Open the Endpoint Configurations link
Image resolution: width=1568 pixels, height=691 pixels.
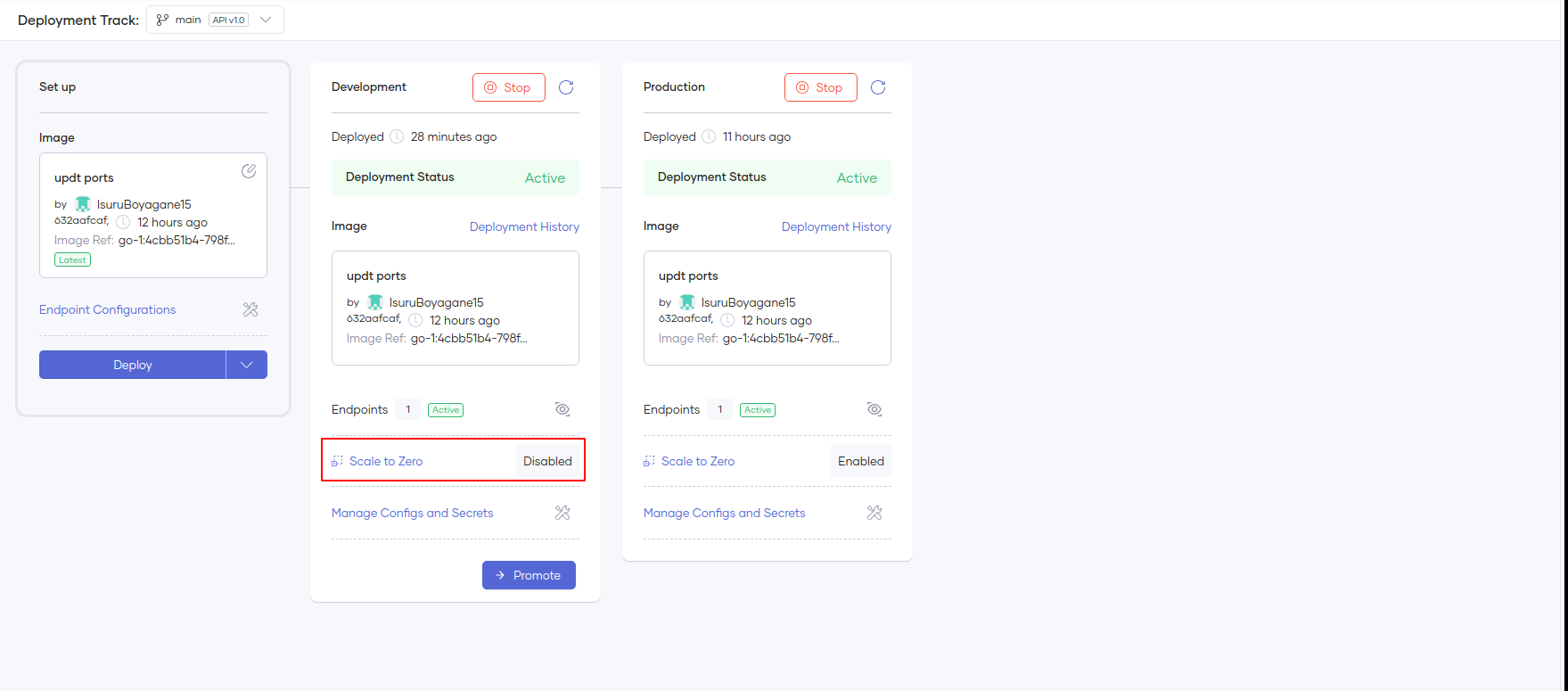tap(108, 309)
